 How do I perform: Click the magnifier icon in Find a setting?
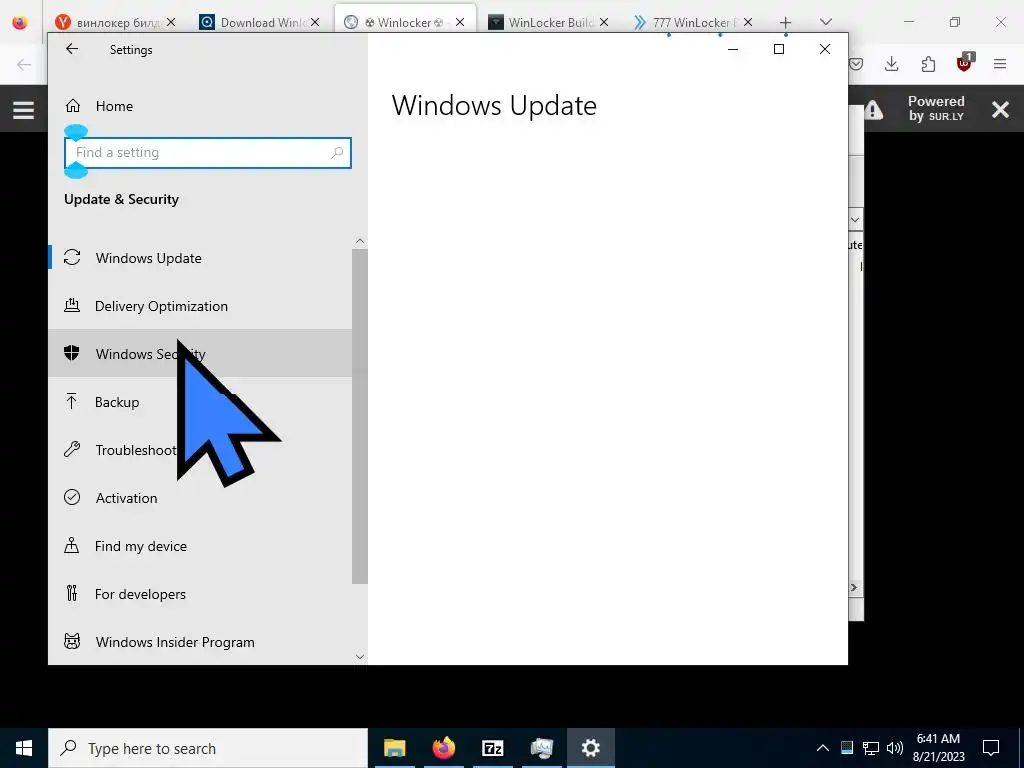[x=337, y=153]
